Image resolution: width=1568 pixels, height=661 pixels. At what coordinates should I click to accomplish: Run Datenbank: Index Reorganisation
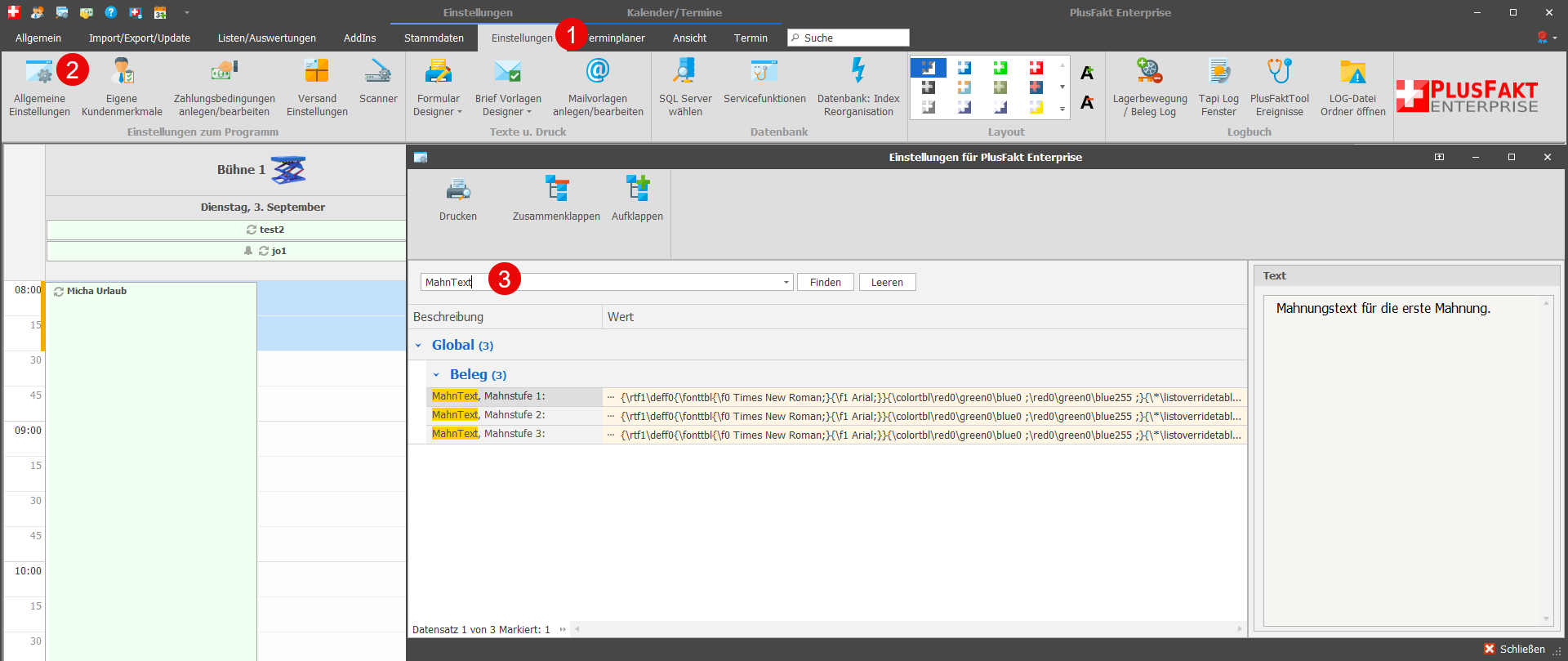click(858, 88)
